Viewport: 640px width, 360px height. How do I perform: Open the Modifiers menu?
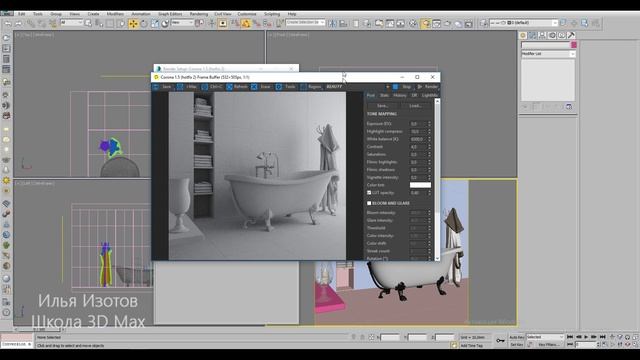pyautogui.click(x=115, y=14)
